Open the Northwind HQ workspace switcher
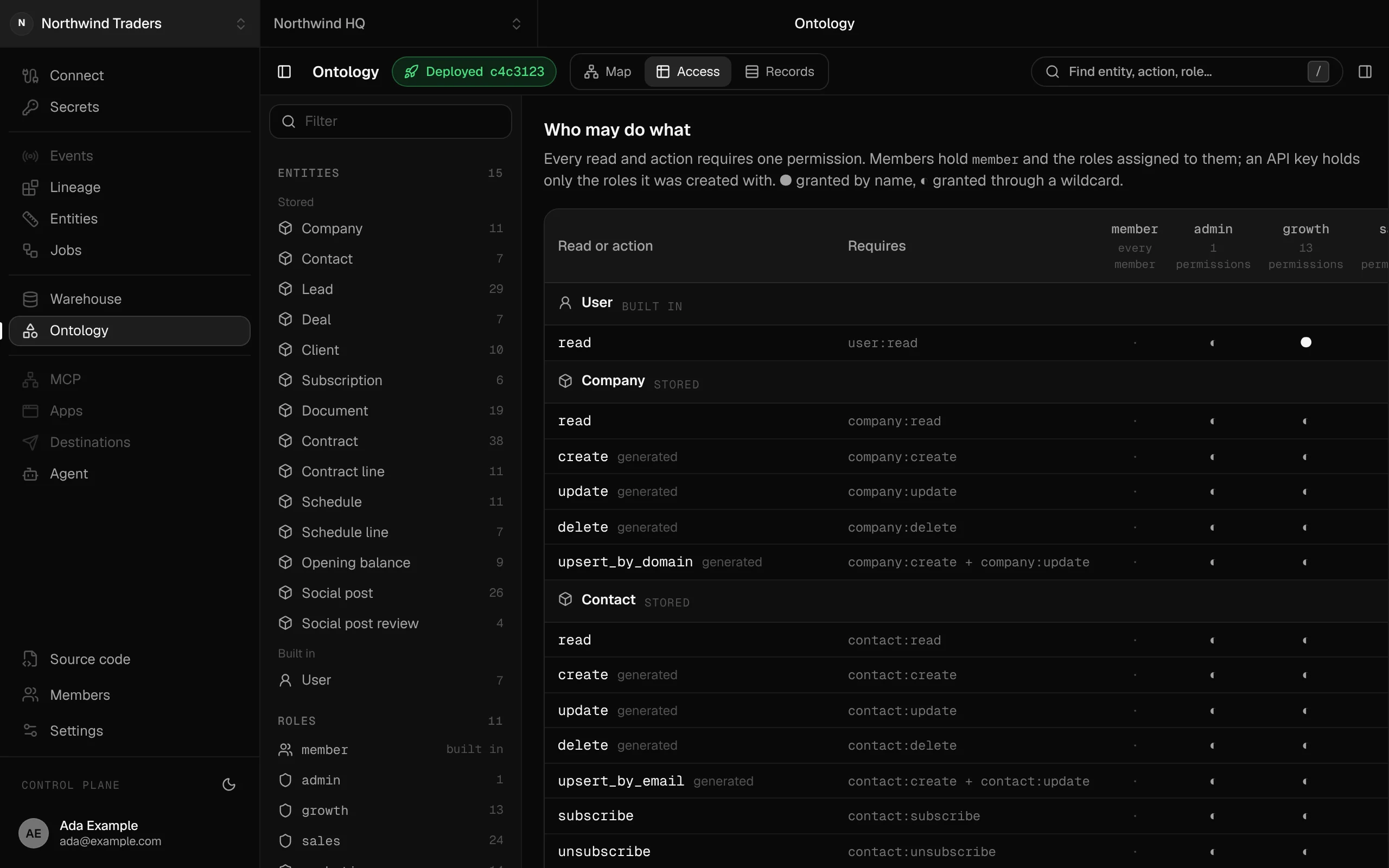 coord(398,23)
